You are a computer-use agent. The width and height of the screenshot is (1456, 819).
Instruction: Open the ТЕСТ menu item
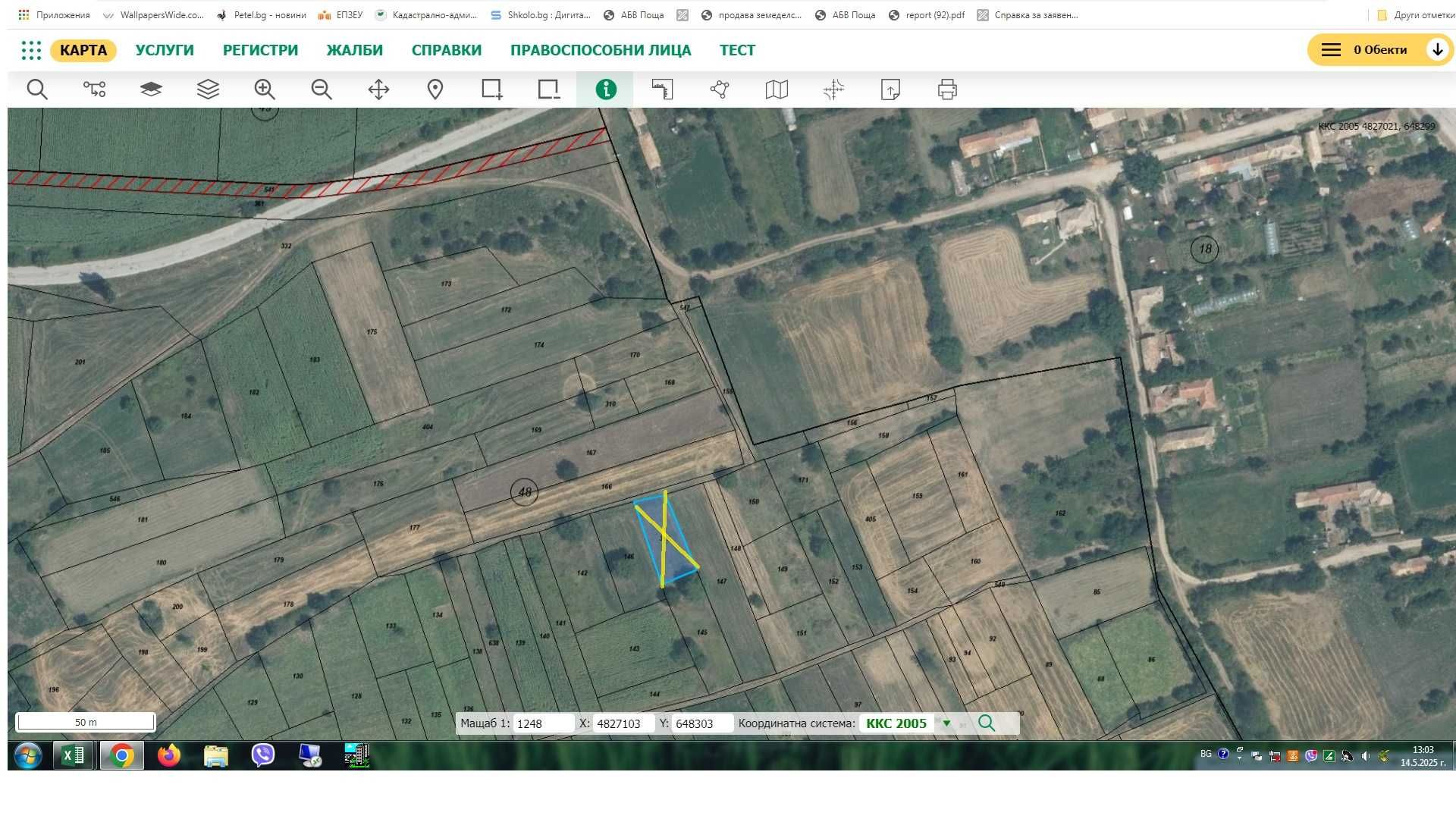pos(737,50)
